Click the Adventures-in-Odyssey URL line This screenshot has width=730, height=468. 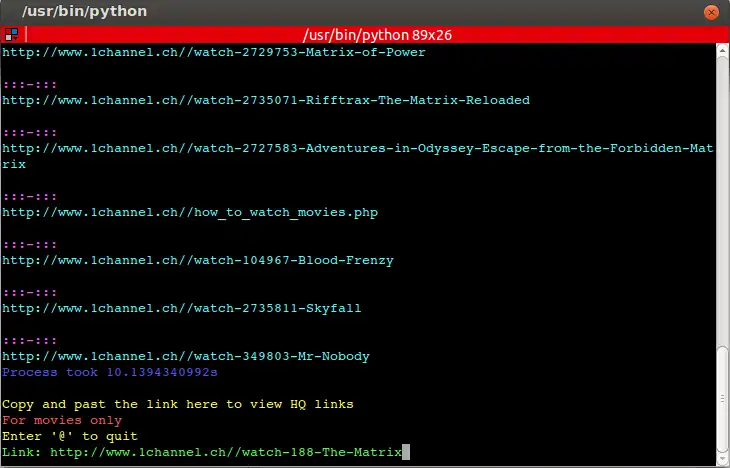[358, 149]
